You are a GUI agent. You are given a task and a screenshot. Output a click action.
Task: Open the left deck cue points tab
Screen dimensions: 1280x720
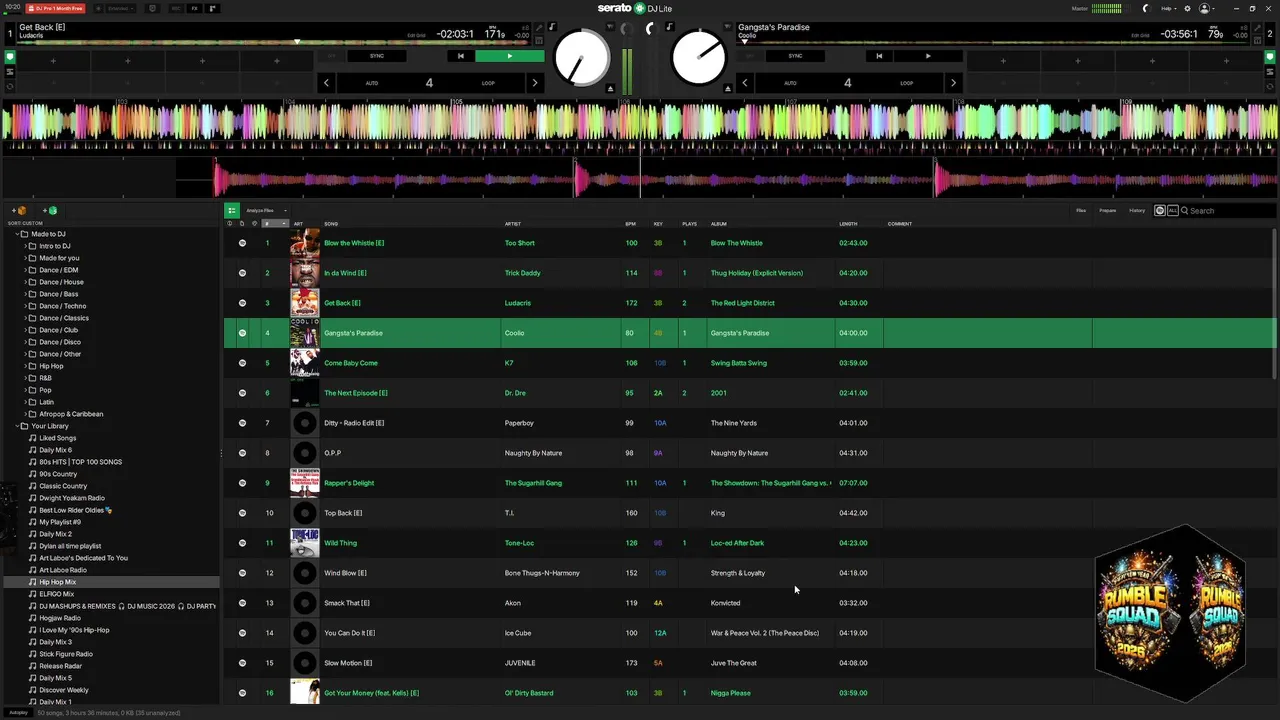click(10, 57)
